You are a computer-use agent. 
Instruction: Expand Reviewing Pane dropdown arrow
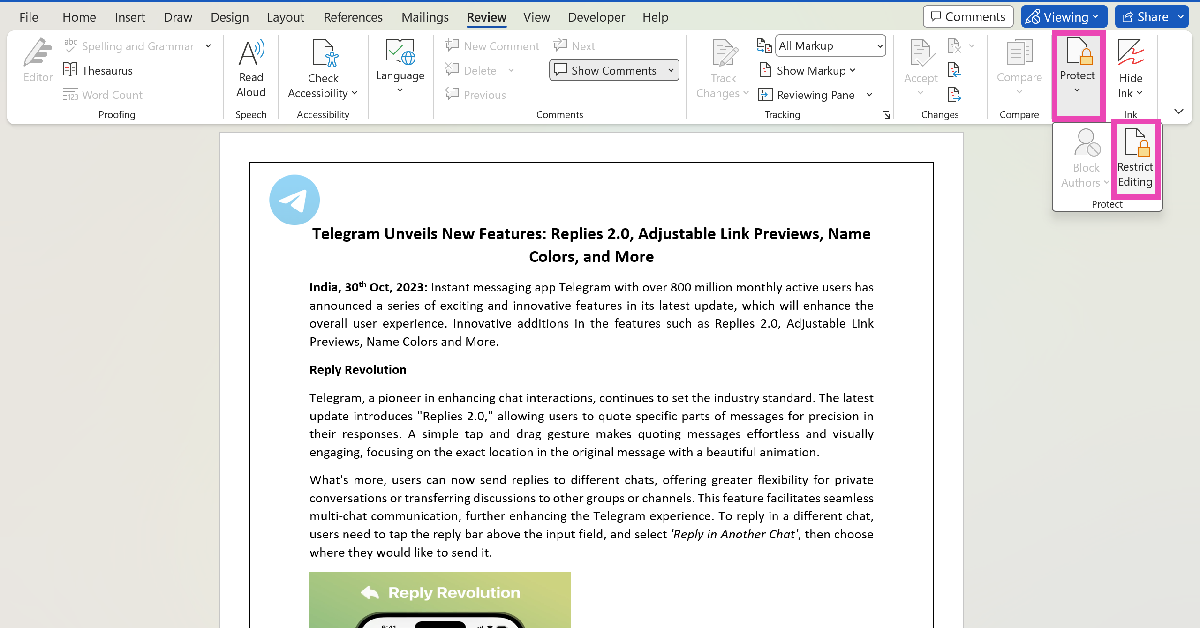pos(869,95)
